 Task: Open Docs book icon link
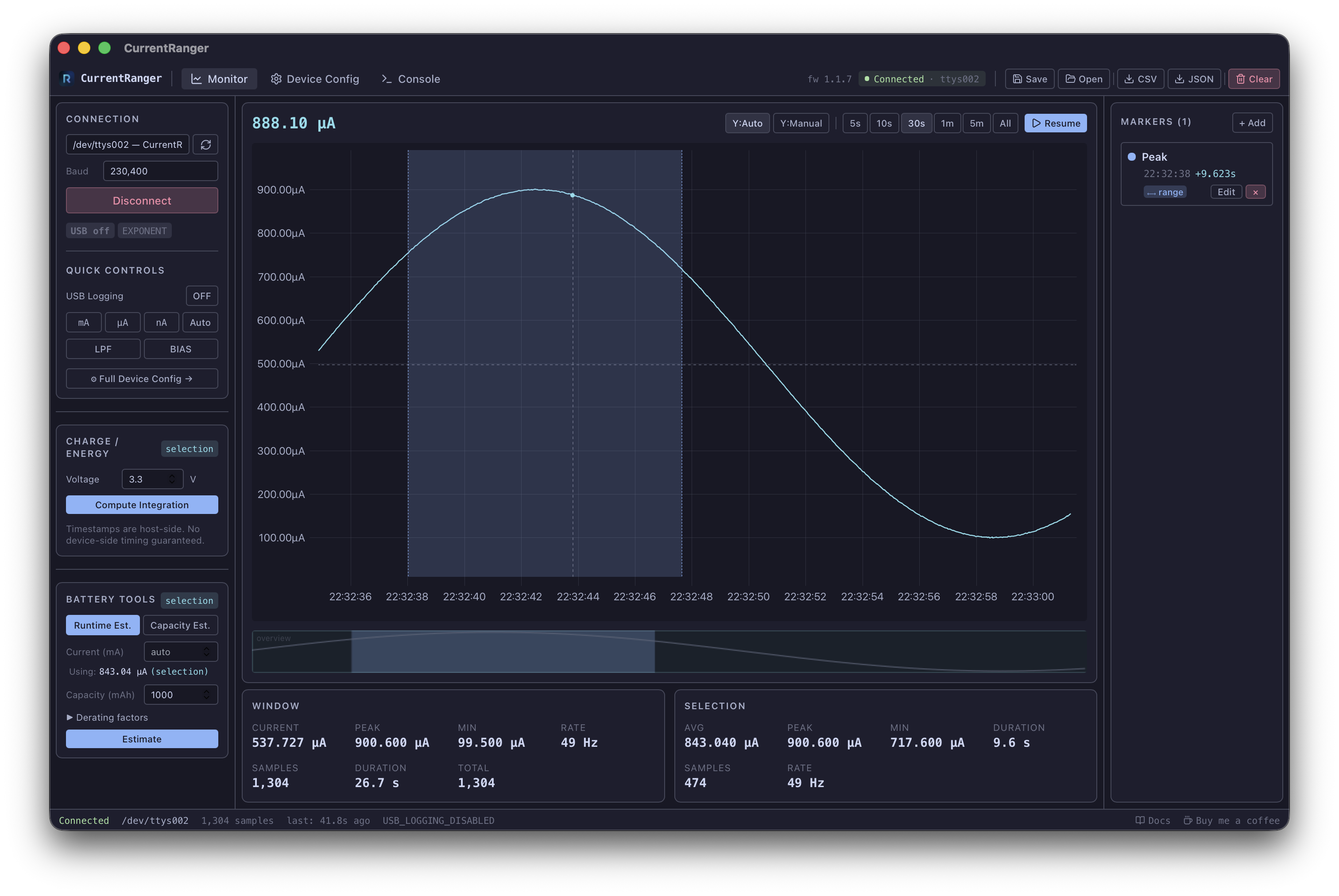pyautogui.click(x=1153, y=821)
